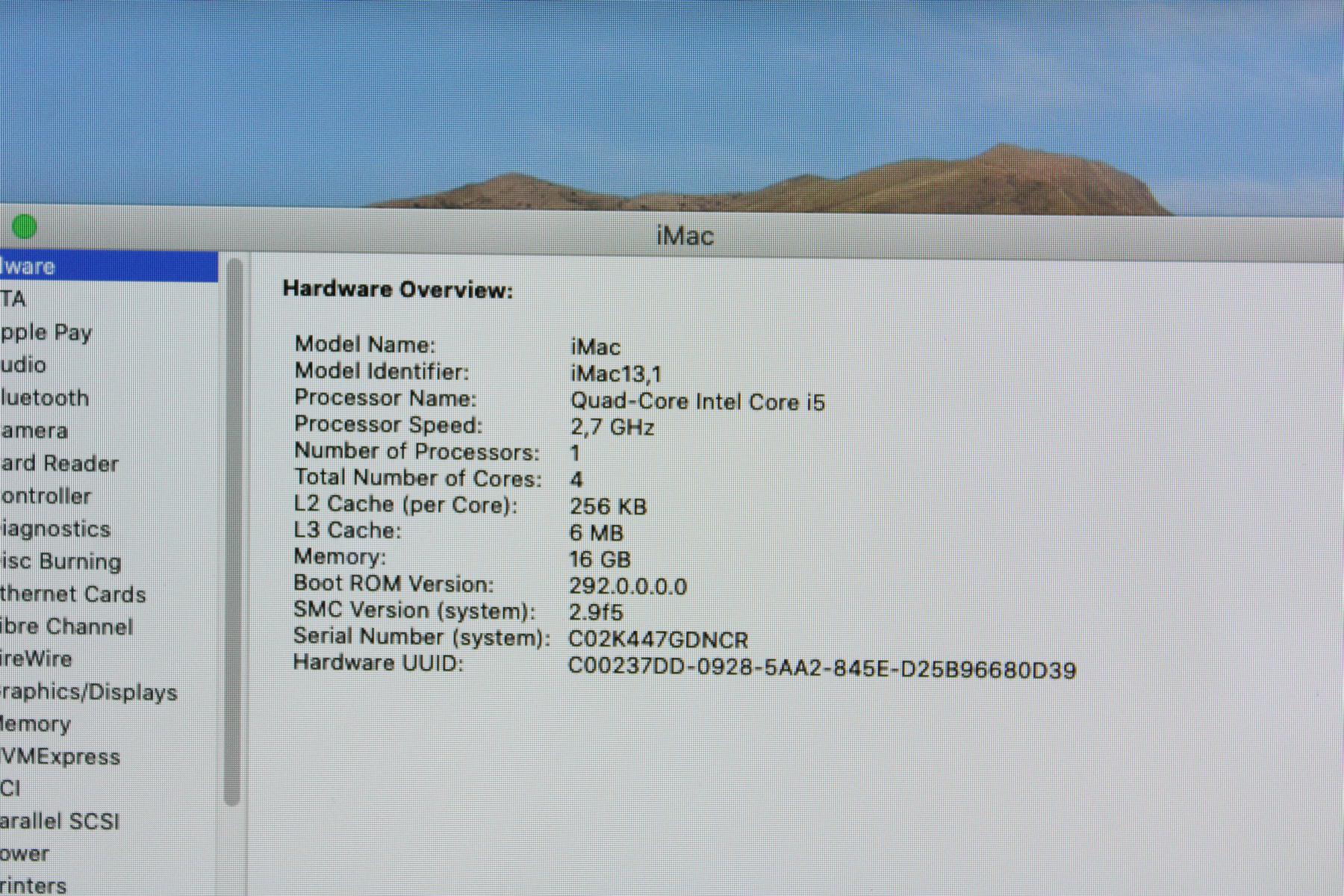Select the Hardware category in the sidebar
Screen dimensions: 1344x896
click(30, 267)
